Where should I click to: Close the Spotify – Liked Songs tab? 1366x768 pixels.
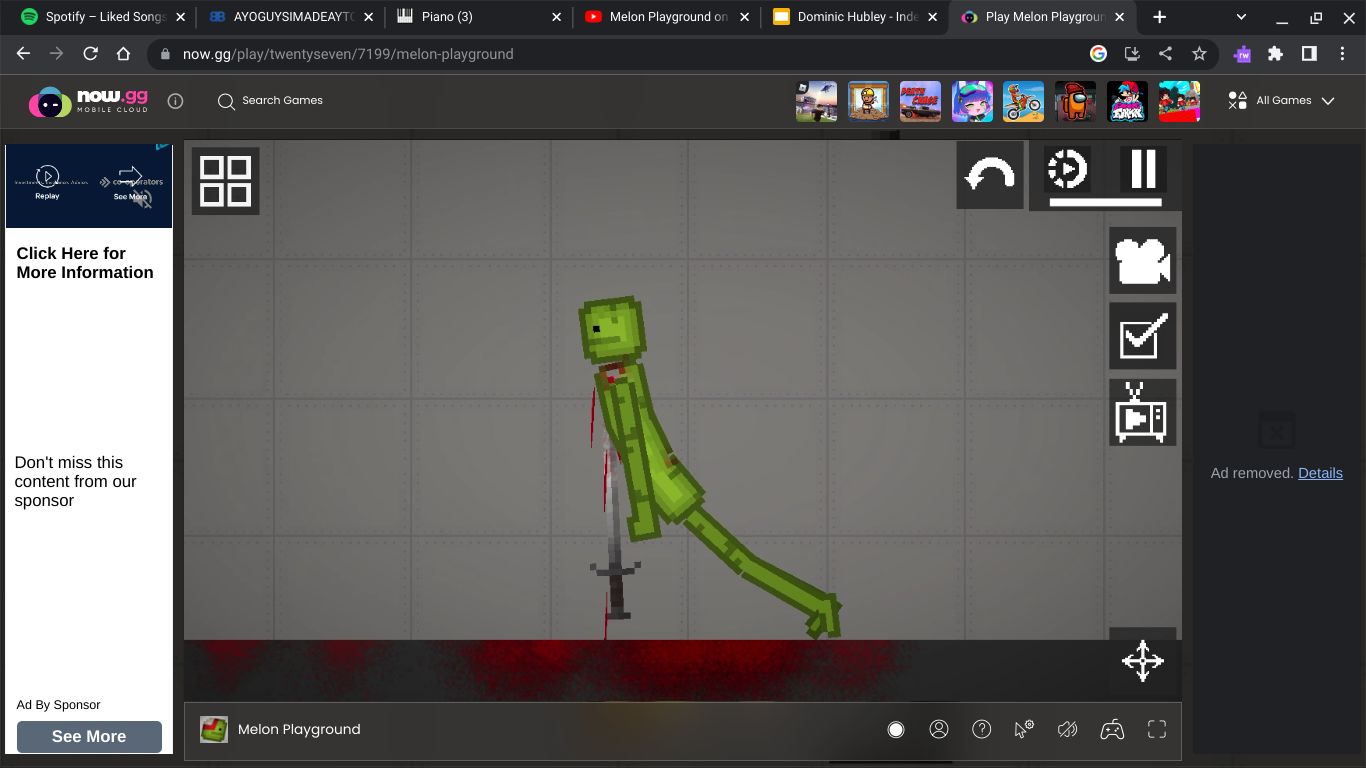[x=180, y=17]
